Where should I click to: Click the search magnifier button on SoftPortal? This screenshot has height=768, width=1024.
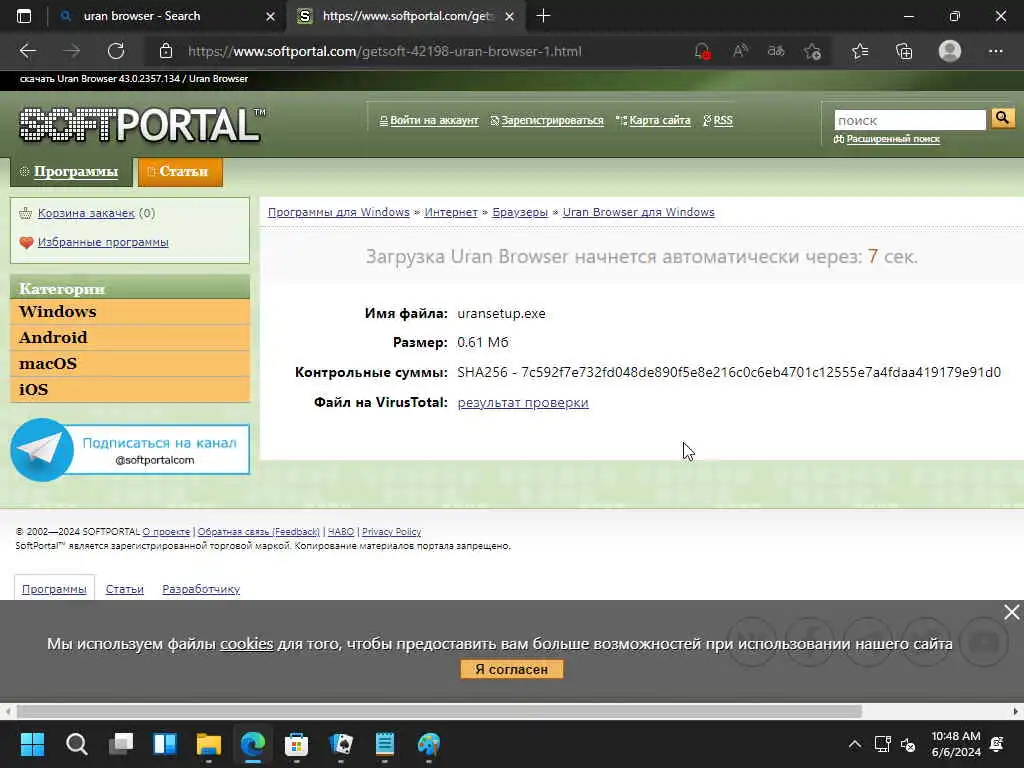tap(1002, 118)
